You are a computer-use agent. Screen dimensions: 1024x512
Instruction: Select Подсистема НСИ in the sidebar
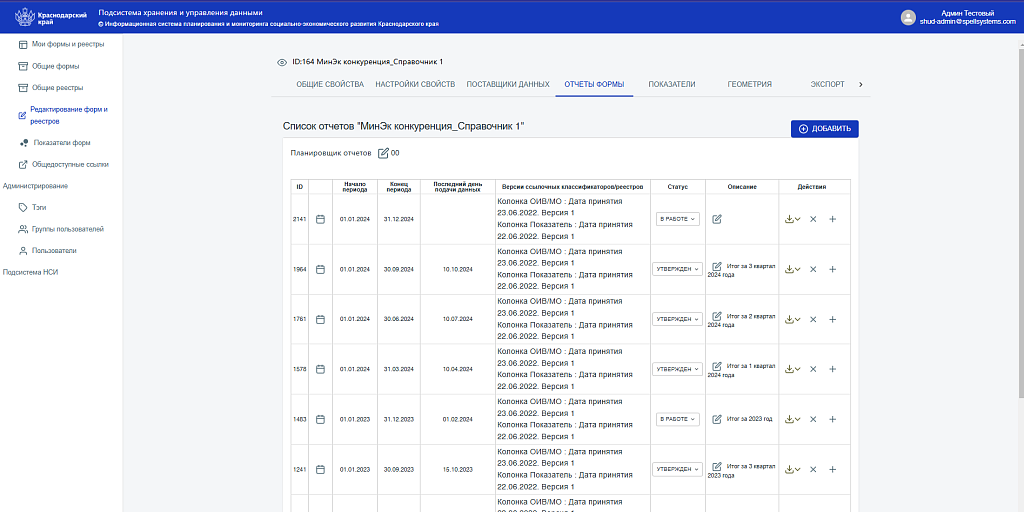coord(31,272)
